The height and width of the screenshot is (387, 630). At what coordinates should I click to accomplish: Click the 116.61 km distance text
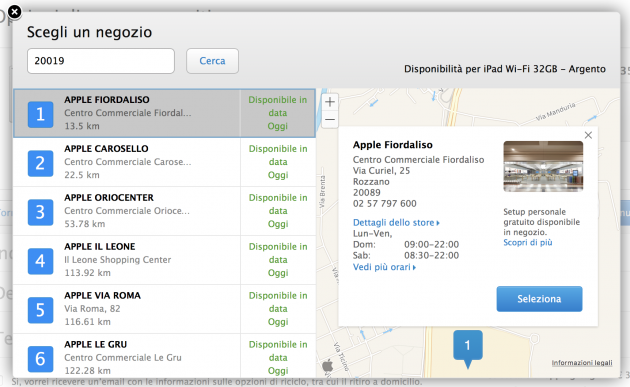[88, 322]
